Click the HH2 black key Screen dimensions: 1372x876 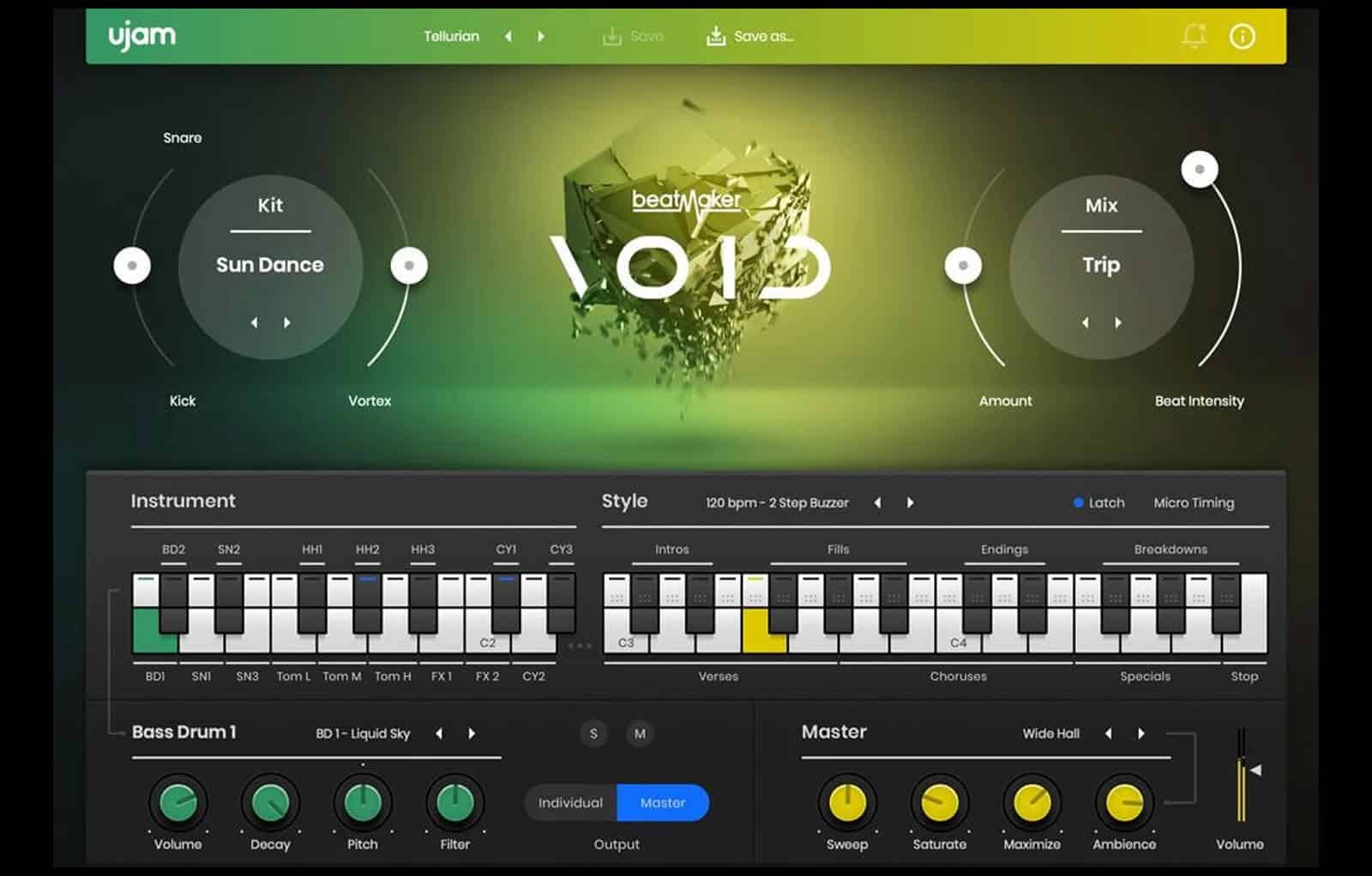pyautogui.click(x=367, y=603)
